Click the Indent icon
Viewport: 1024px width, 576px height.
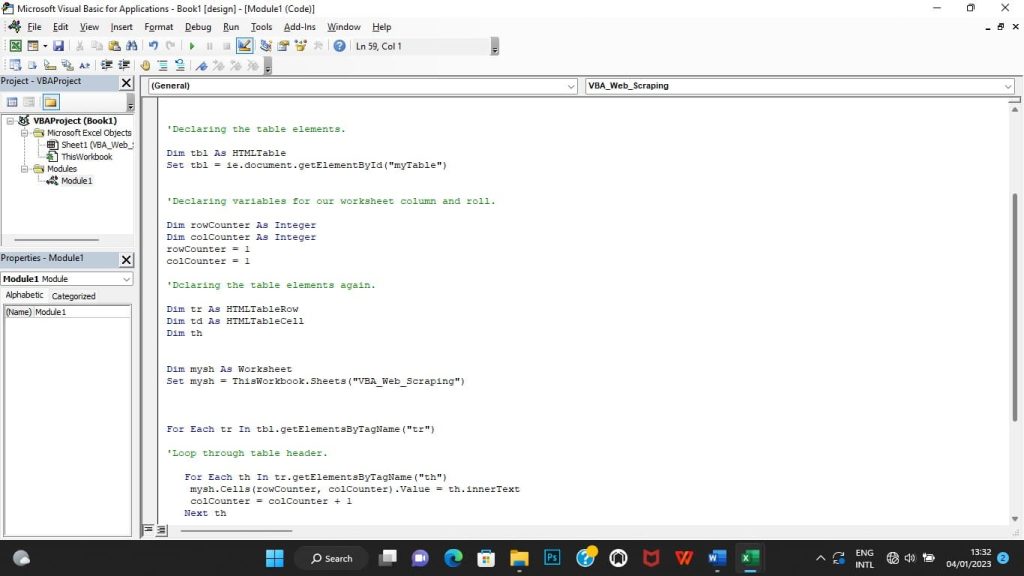tap(106, 65)
